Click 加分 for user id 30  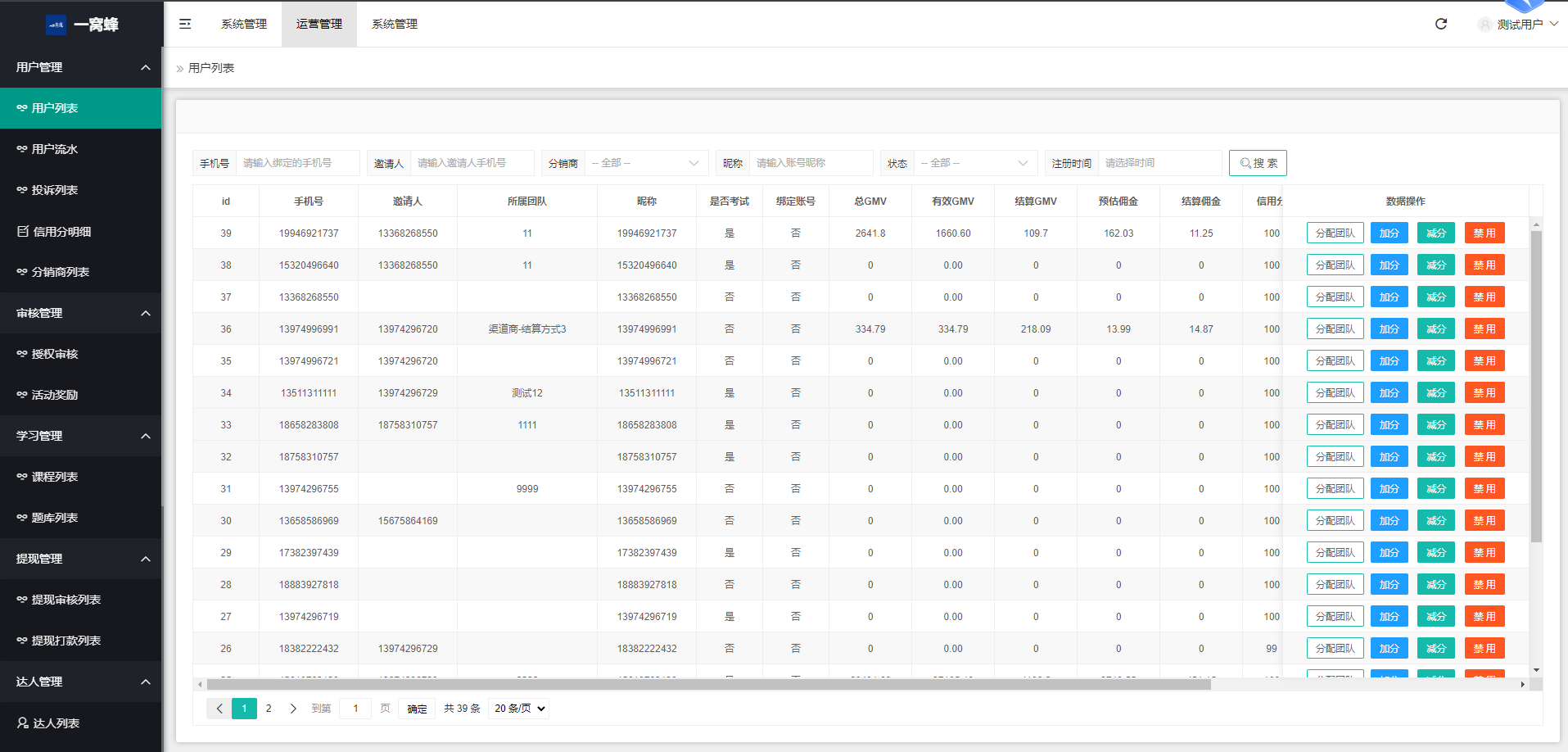point(1390,521)
